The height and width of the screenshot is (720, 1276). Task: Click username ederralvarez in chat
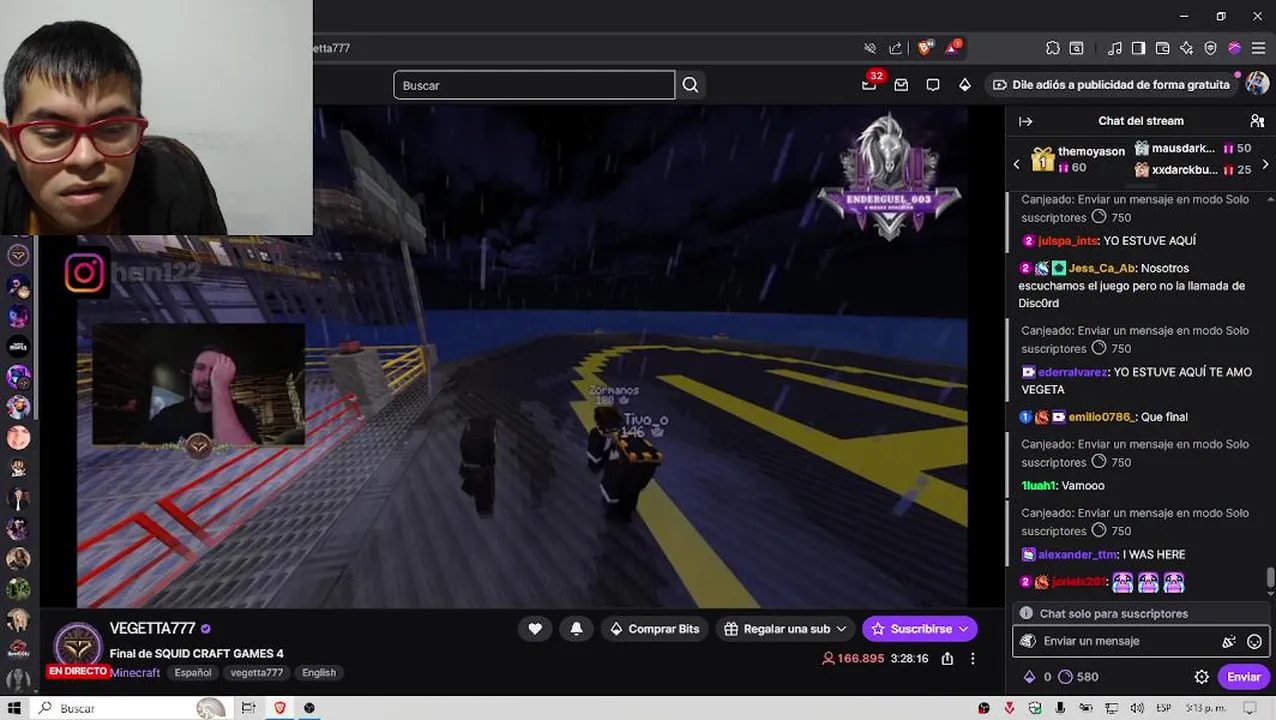pos(1073,372)
